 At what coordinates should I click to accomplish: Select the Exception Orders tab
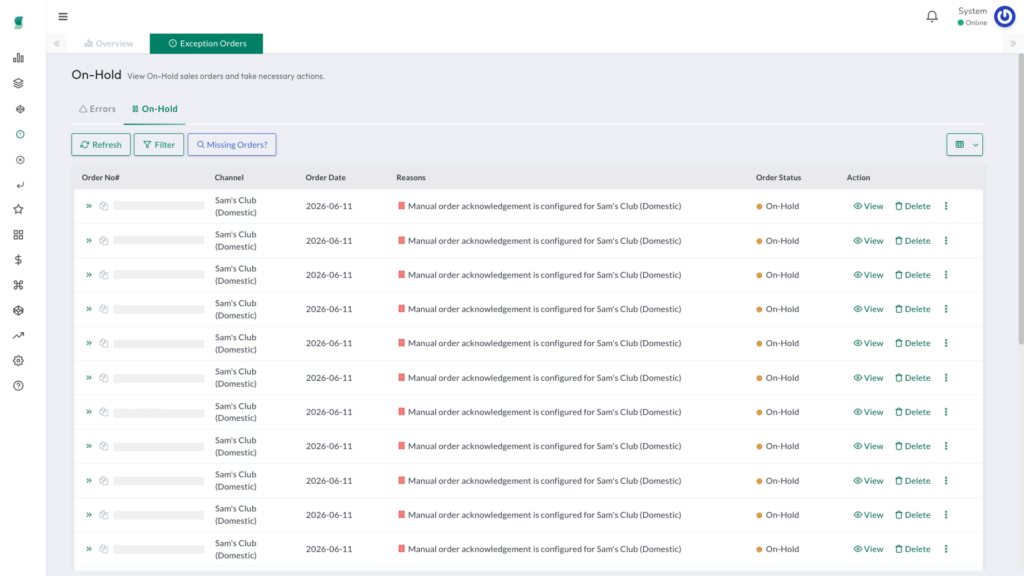click(x=206, y=44)
